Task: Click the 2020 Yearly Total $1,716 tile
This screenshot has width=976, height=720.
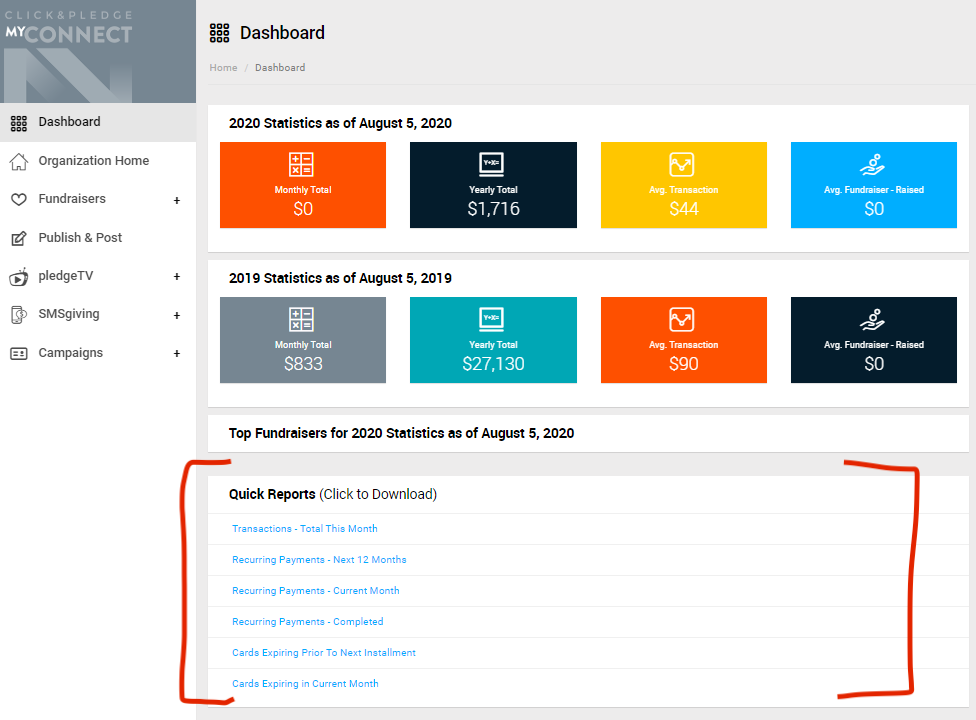Action: tap(493, 185)
